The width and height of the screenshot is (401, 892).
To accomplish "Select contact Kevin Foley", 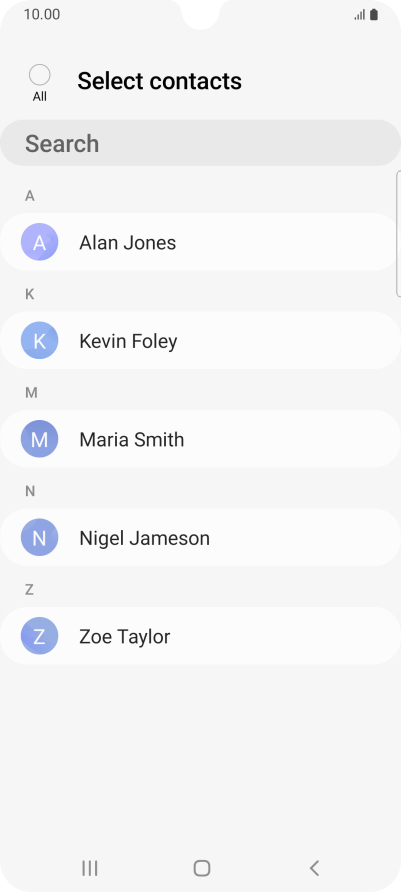I will [x=200, y=340].
